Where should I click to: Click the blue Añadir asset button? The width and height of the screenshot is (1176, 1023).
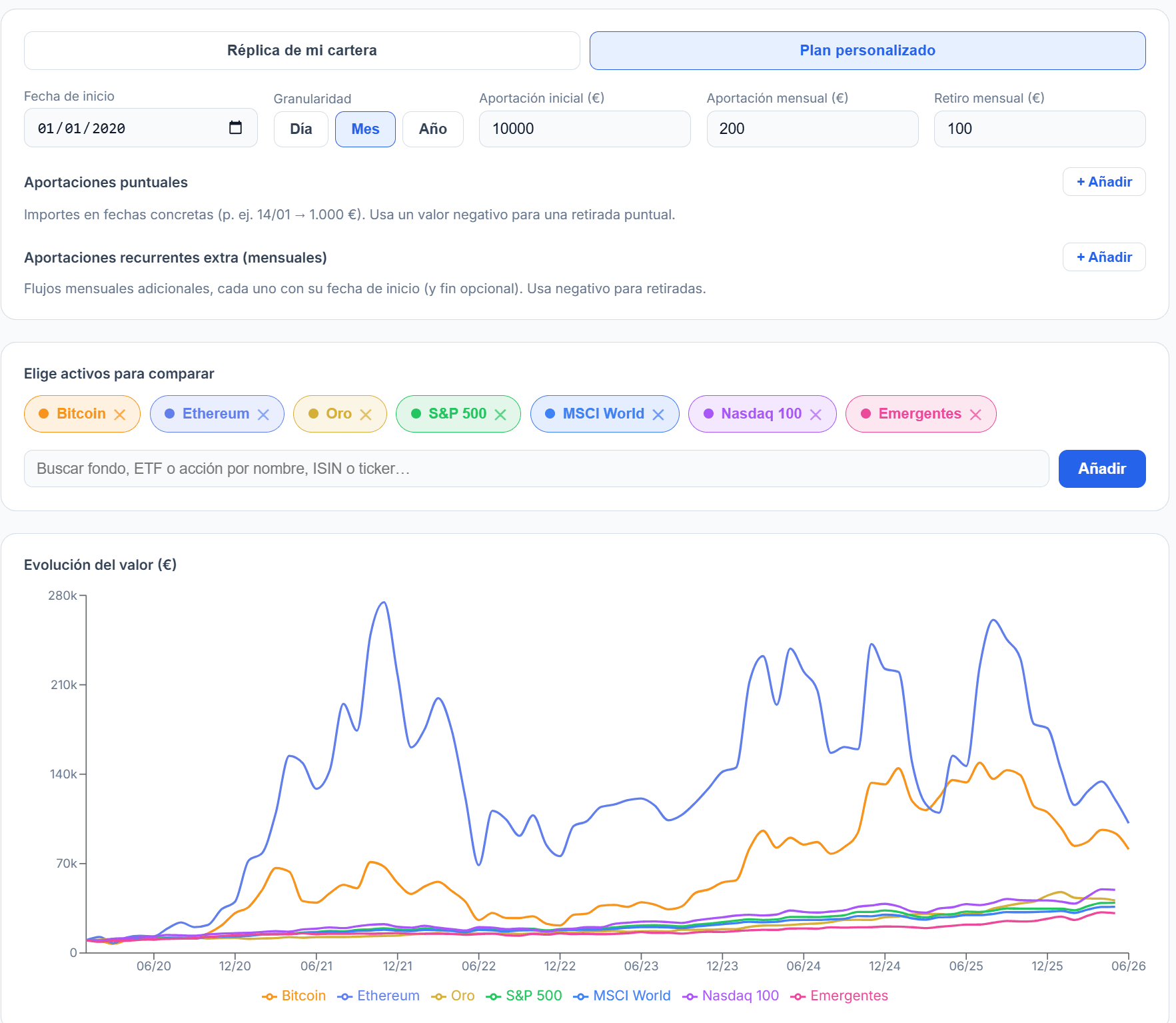[1102, 469]
